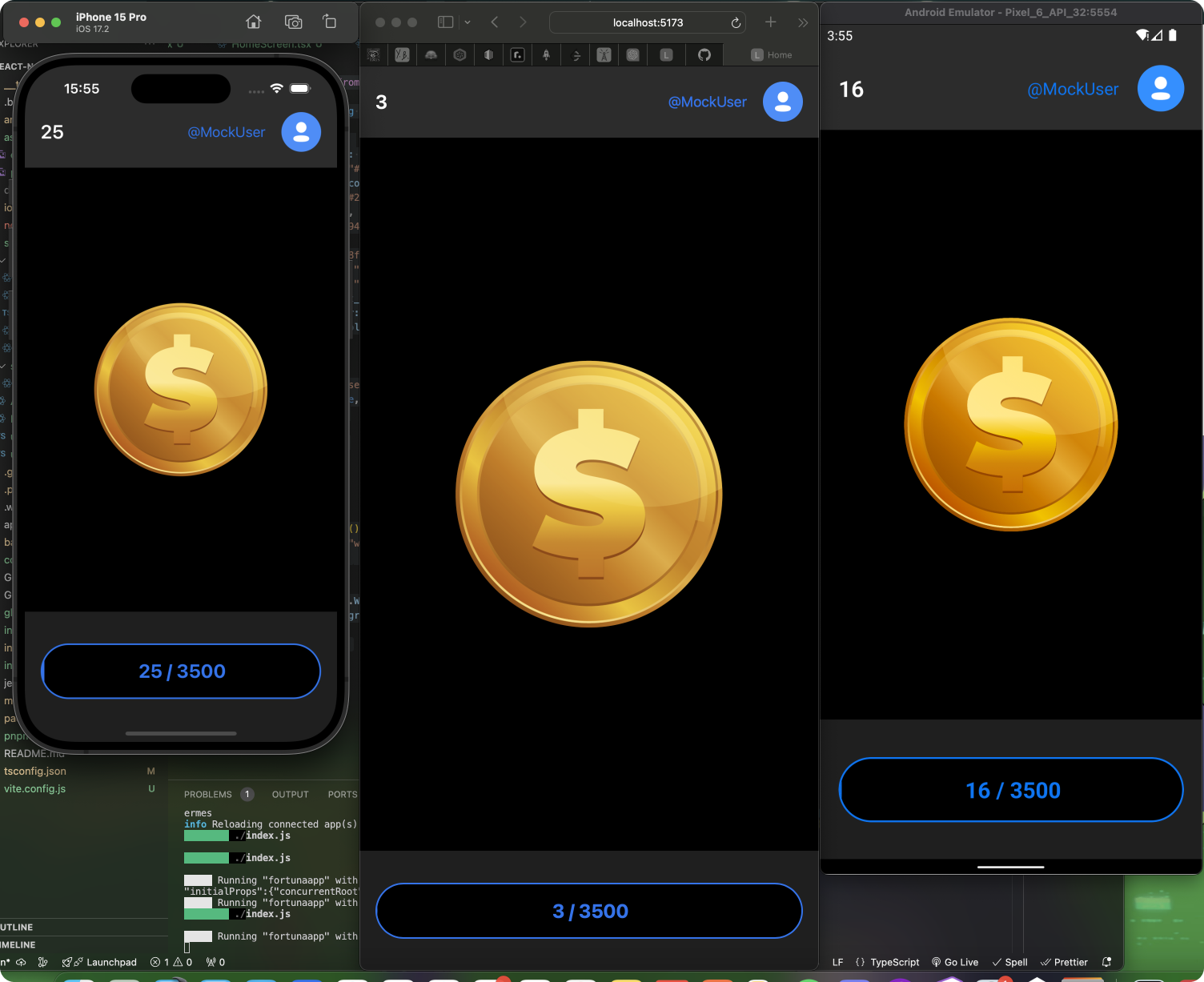Open the ChatGPT favorite in Safari bar
Viewport: 1204px width, 982px height.
click(633, 54)
